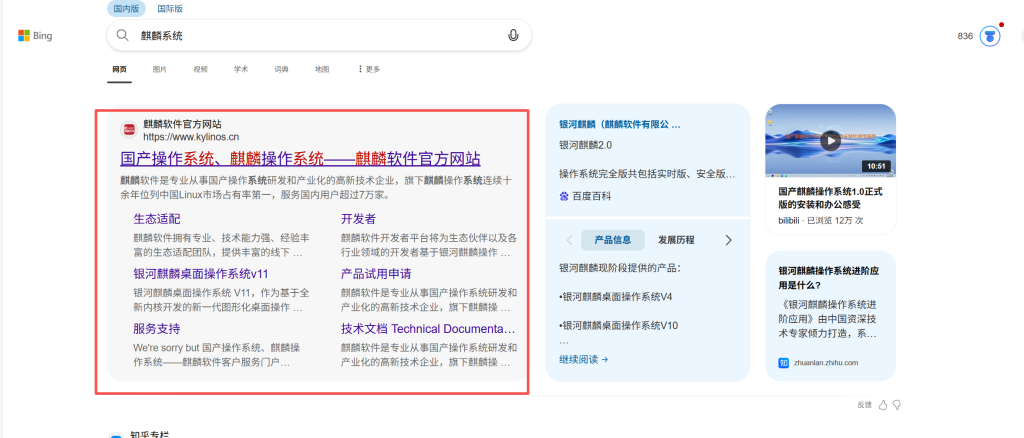Select the 发展历程 tab
Image resolution: width=1024 pixels, height=438 pixels.
[x=676, y=240]
